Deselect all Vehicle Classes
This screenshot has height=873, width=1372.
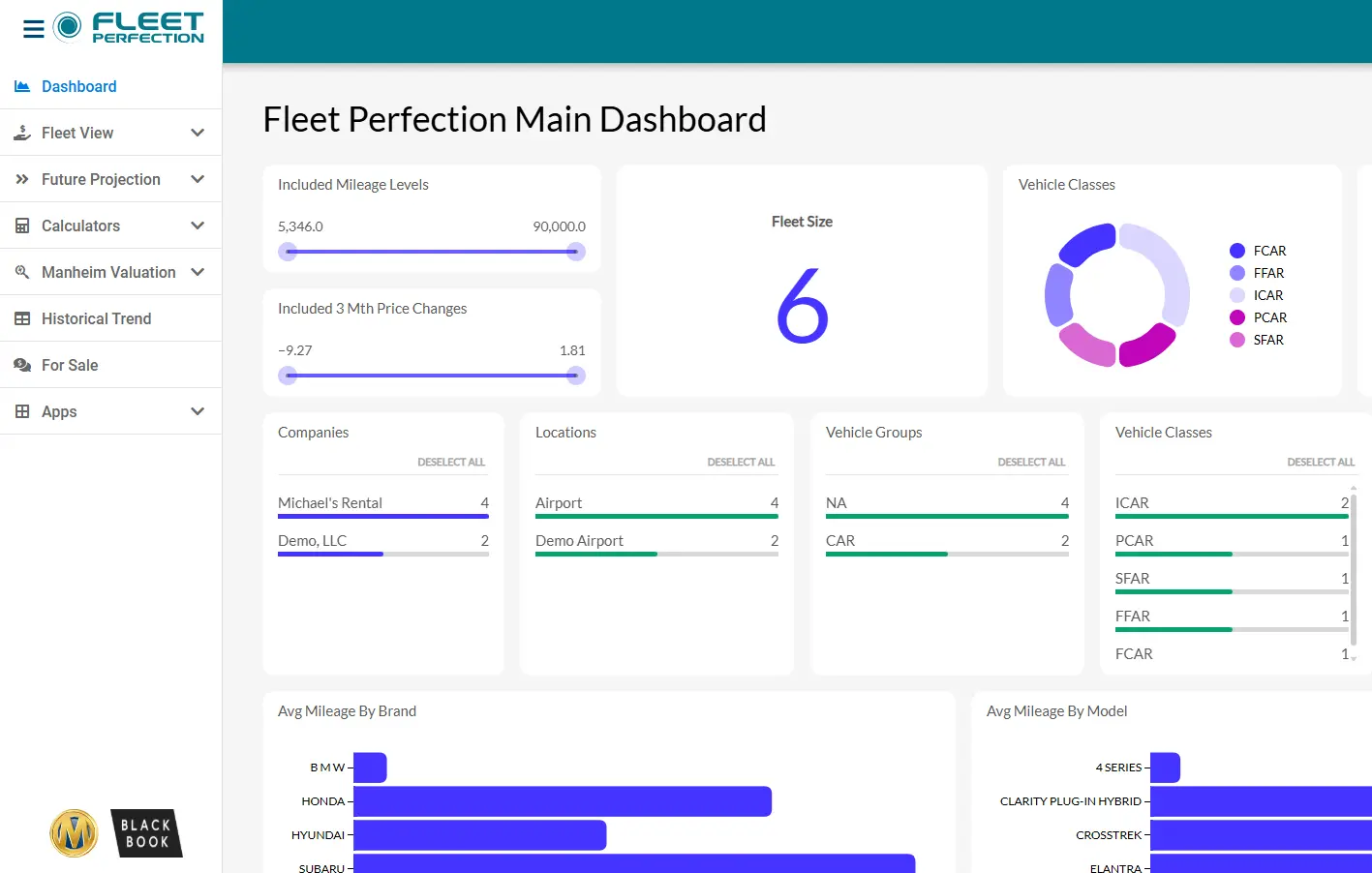pyautogui.click(x=1321, y=462)
